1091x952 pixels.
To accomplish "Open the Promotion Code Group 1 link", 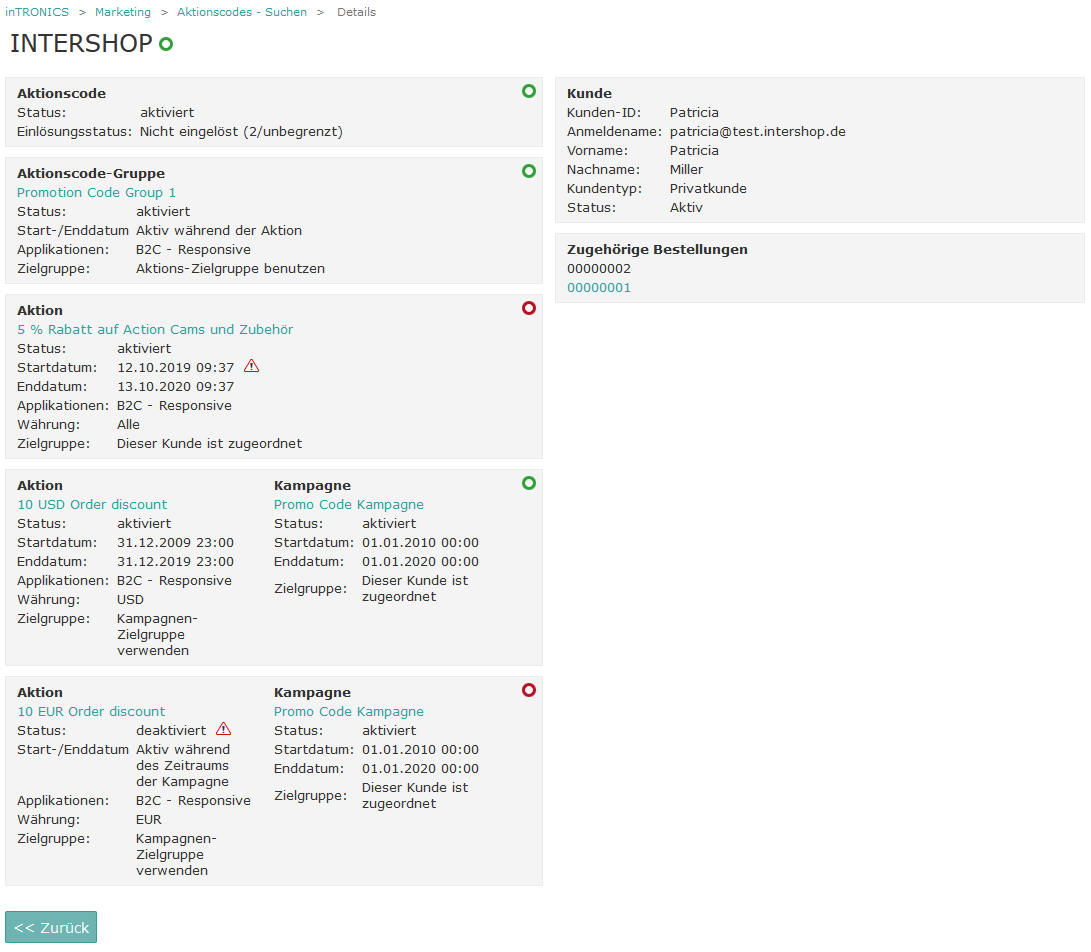I will pyautogui.click(x=96, y=192).
